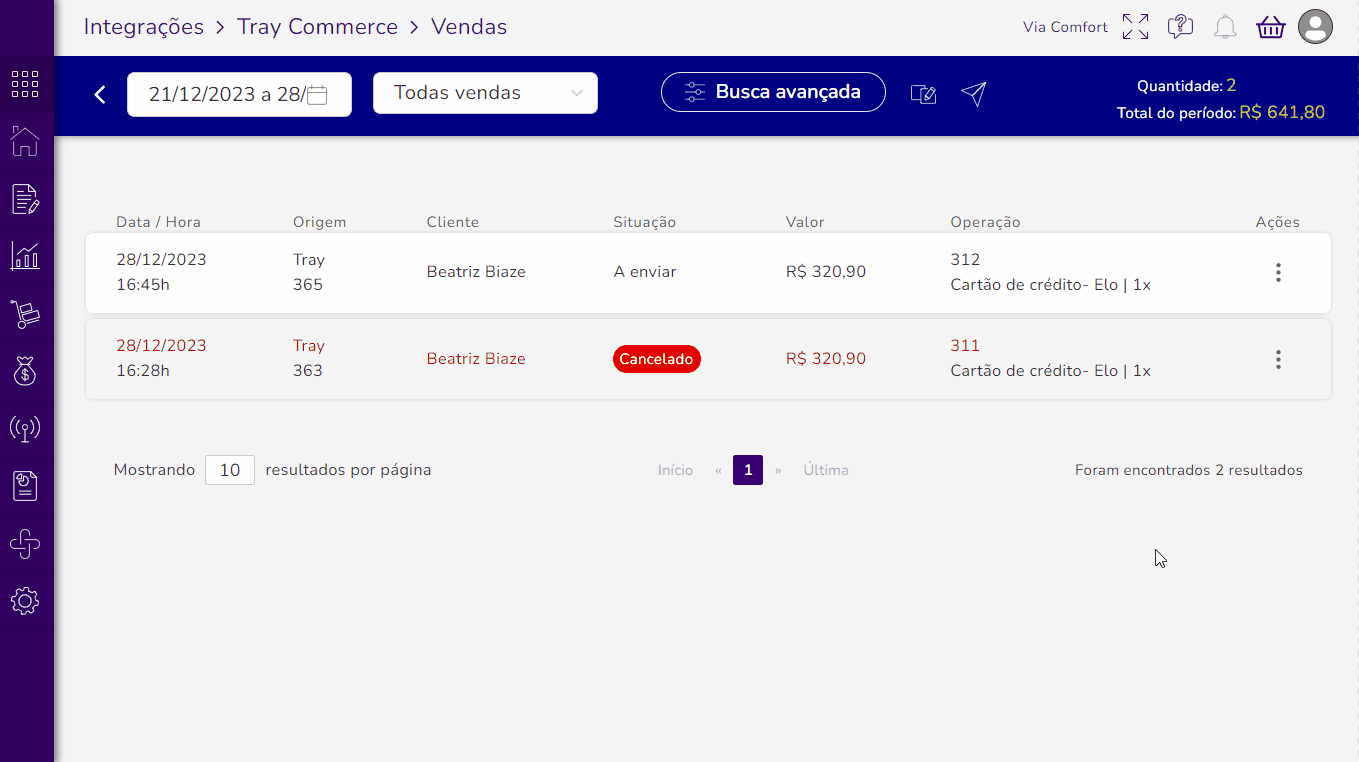Click the Cliente column header
The width and height of the screenshot is (1359, 762).
(x=453, y=222)
